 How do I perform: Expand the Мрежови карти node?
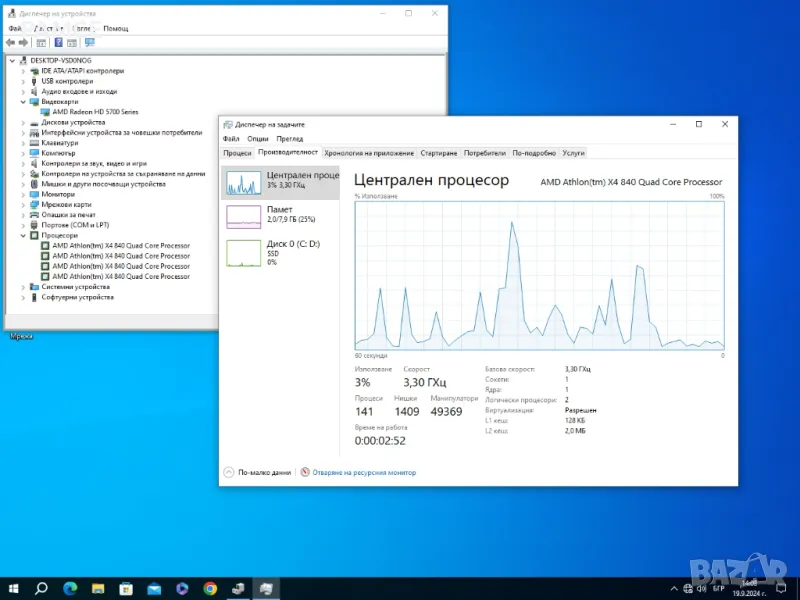[24, 204]
